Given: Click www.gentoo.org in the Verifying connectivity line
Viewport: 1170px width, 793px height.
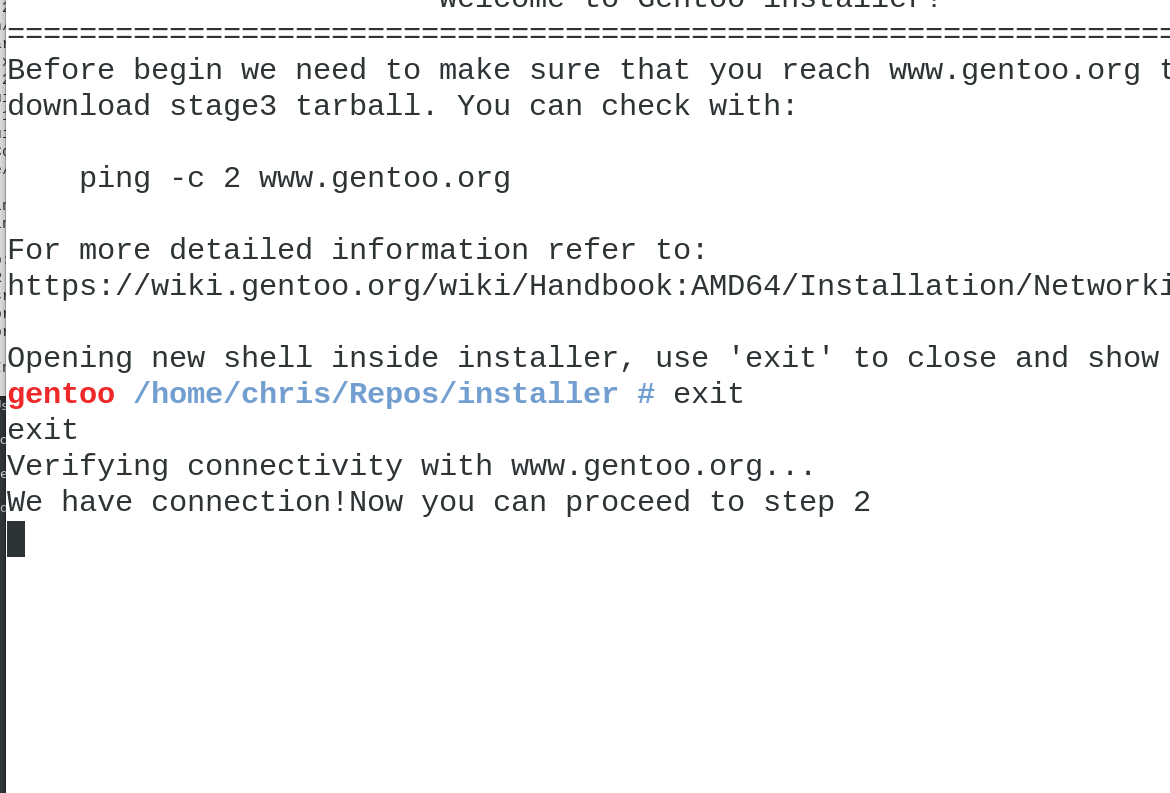Looking at the screenshot, I should (636, 466).
